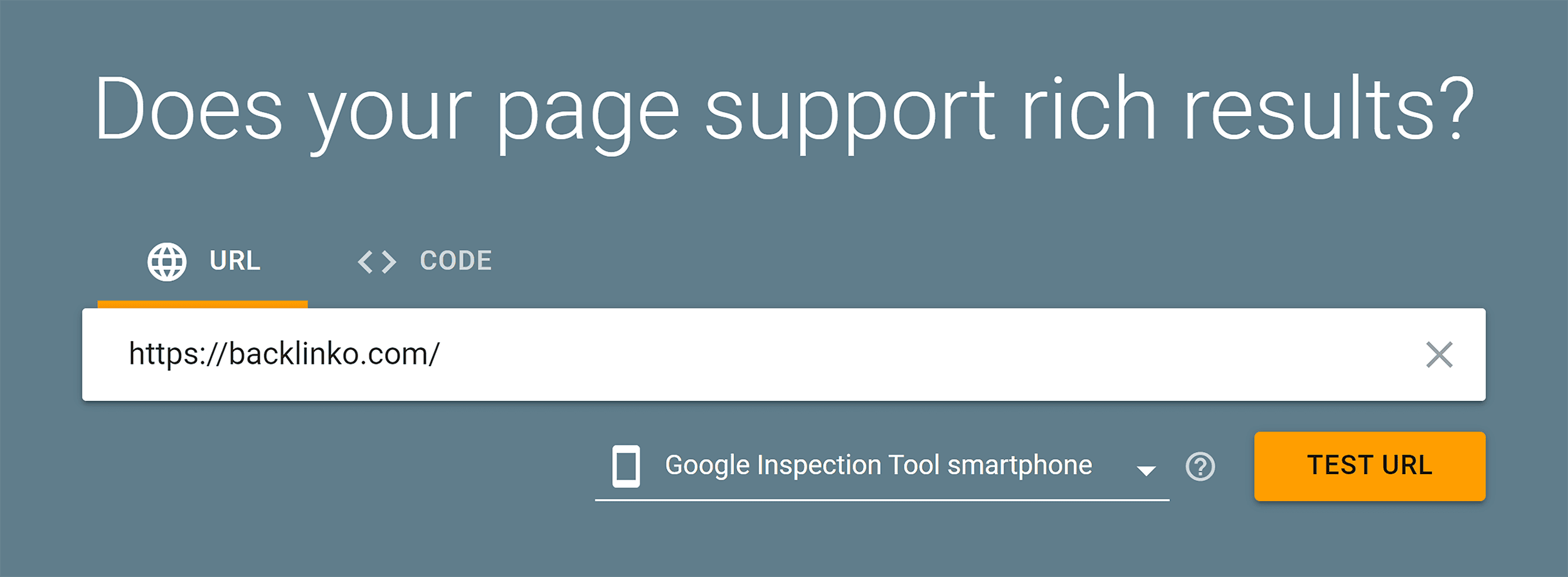Image resolution: width=1568 pixels, height=577 pixels.
Task: Switch to the CODE tab
Action: pyautogui.click(x=425, y=262)
